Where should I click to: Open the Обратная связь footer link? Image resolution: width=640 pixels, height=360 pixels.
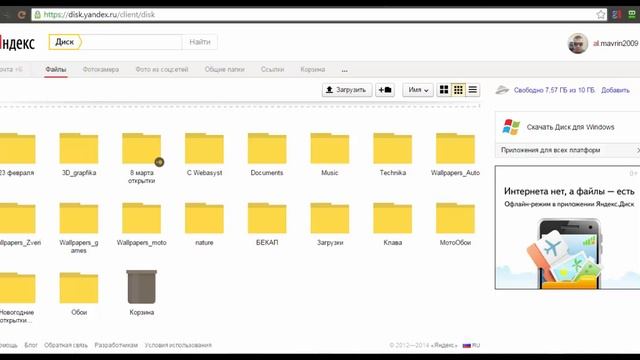[66, 345]
